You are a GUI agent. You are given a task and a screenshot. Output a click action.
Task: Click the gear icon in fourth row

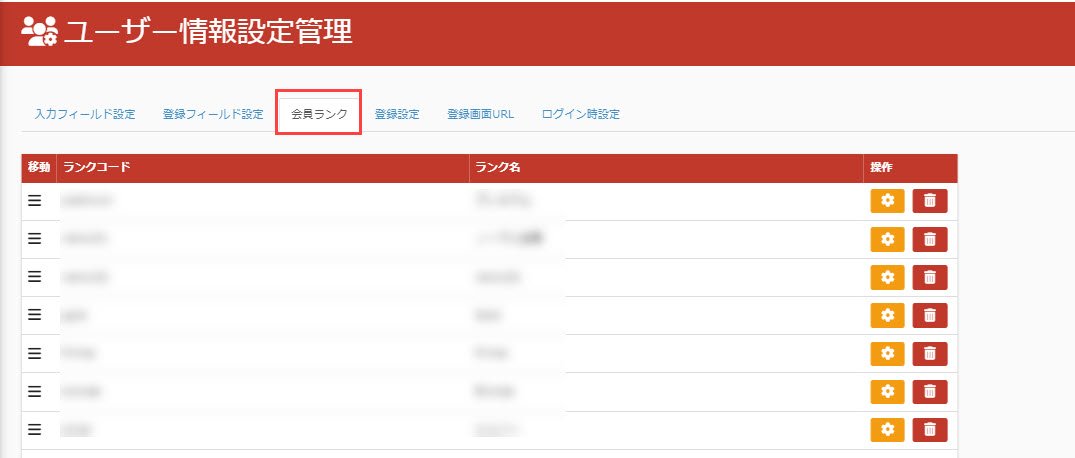tap(887, 315)
